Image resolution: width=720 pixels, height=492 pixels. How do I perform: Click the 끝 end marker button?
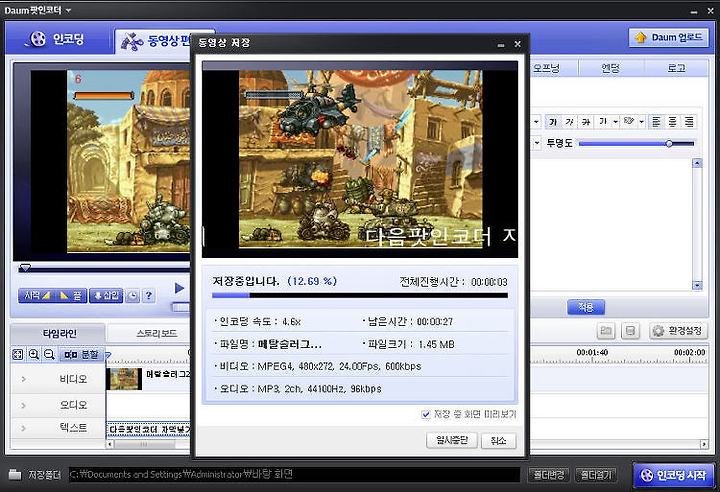(70, 295)
